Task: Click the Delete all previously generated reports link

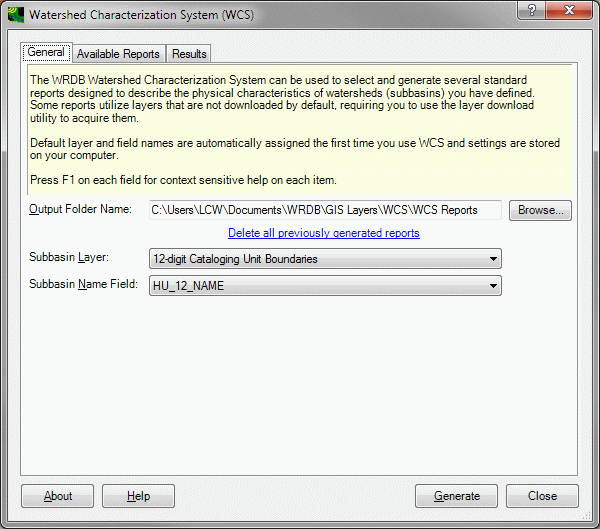Action: point(323,233)
